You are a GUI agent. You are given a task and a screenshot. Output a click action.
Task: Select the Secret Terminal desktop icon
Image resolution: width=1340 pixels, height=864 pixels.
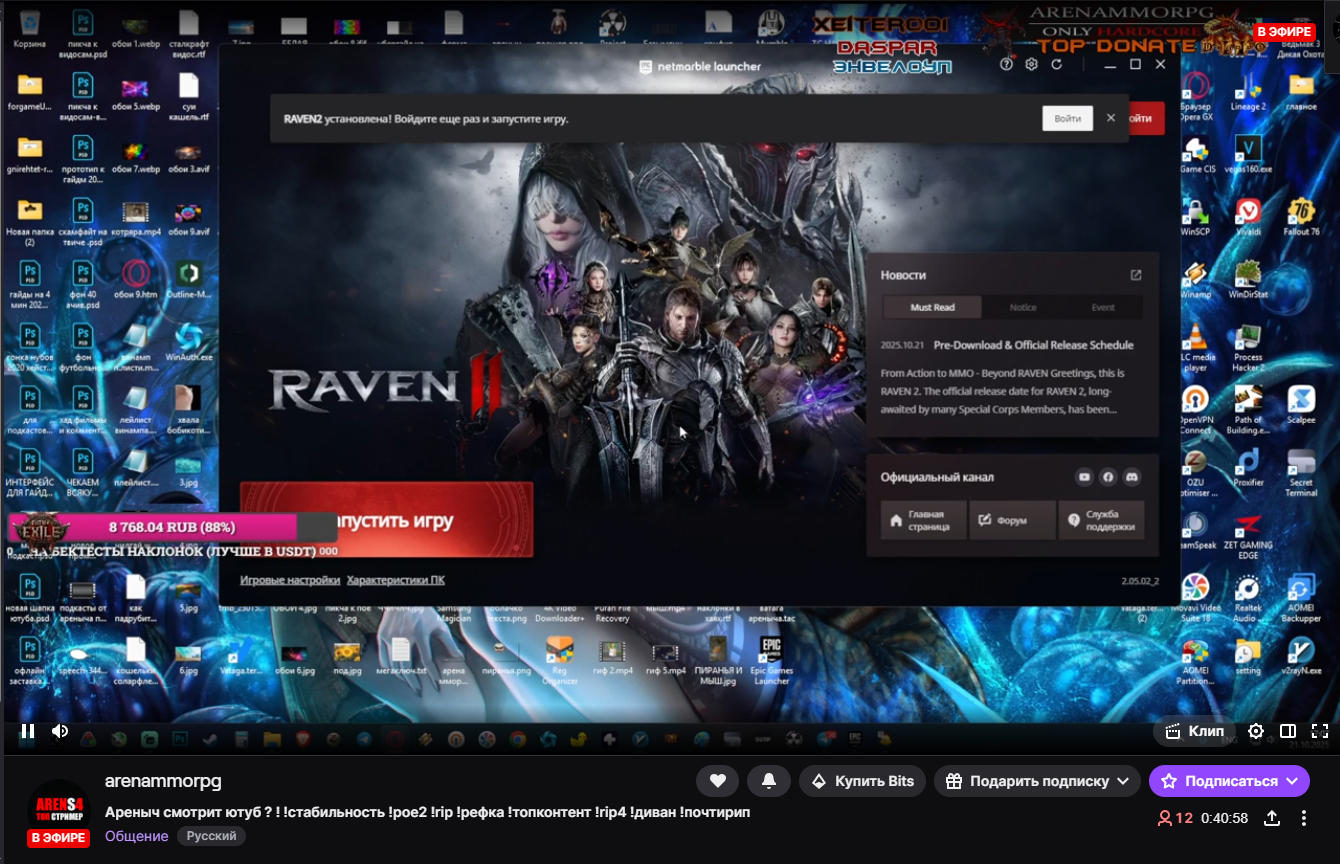[x=1301, y=473]
